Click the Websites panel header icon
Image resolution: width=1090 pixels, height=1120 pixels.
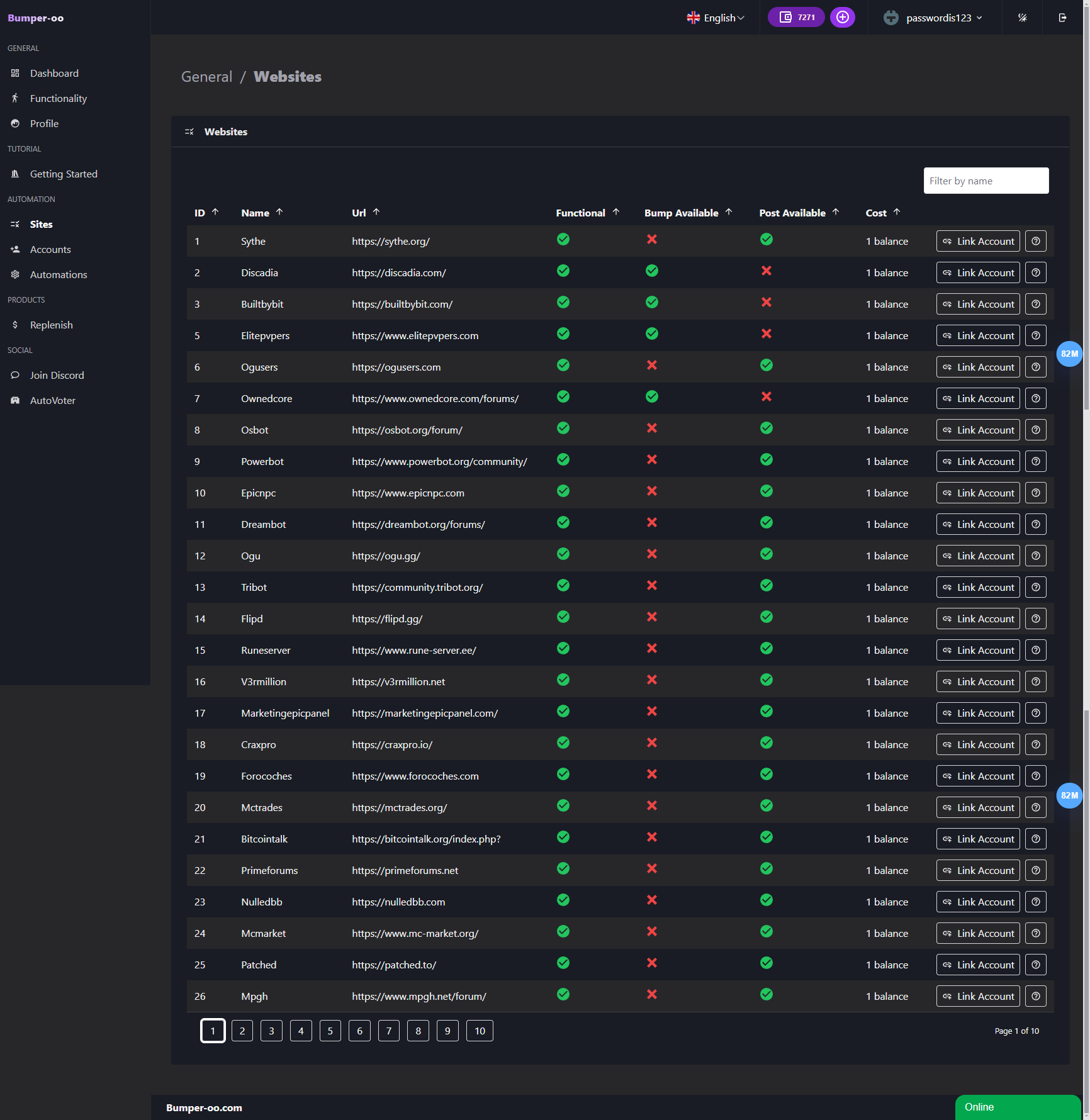(x=189, y=132)
